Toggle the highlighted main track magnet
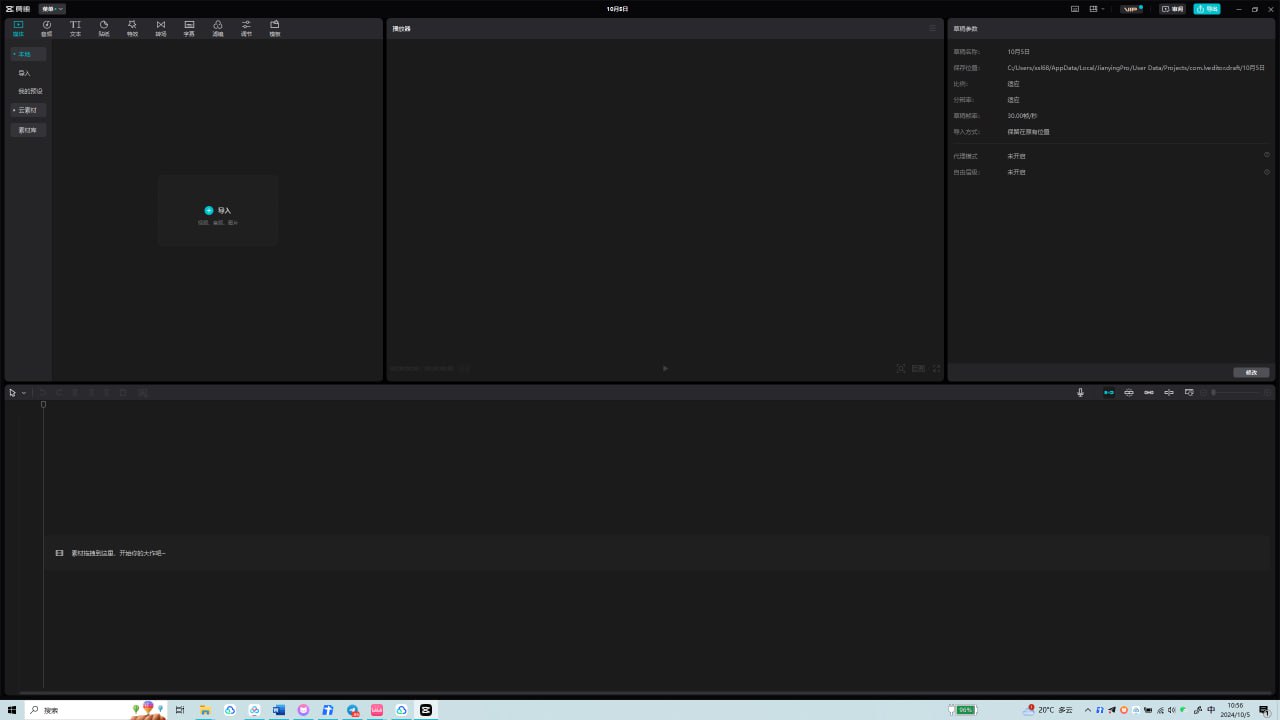The width and height of the screenshot is (1280, 720). click(x=1108, y=393)
